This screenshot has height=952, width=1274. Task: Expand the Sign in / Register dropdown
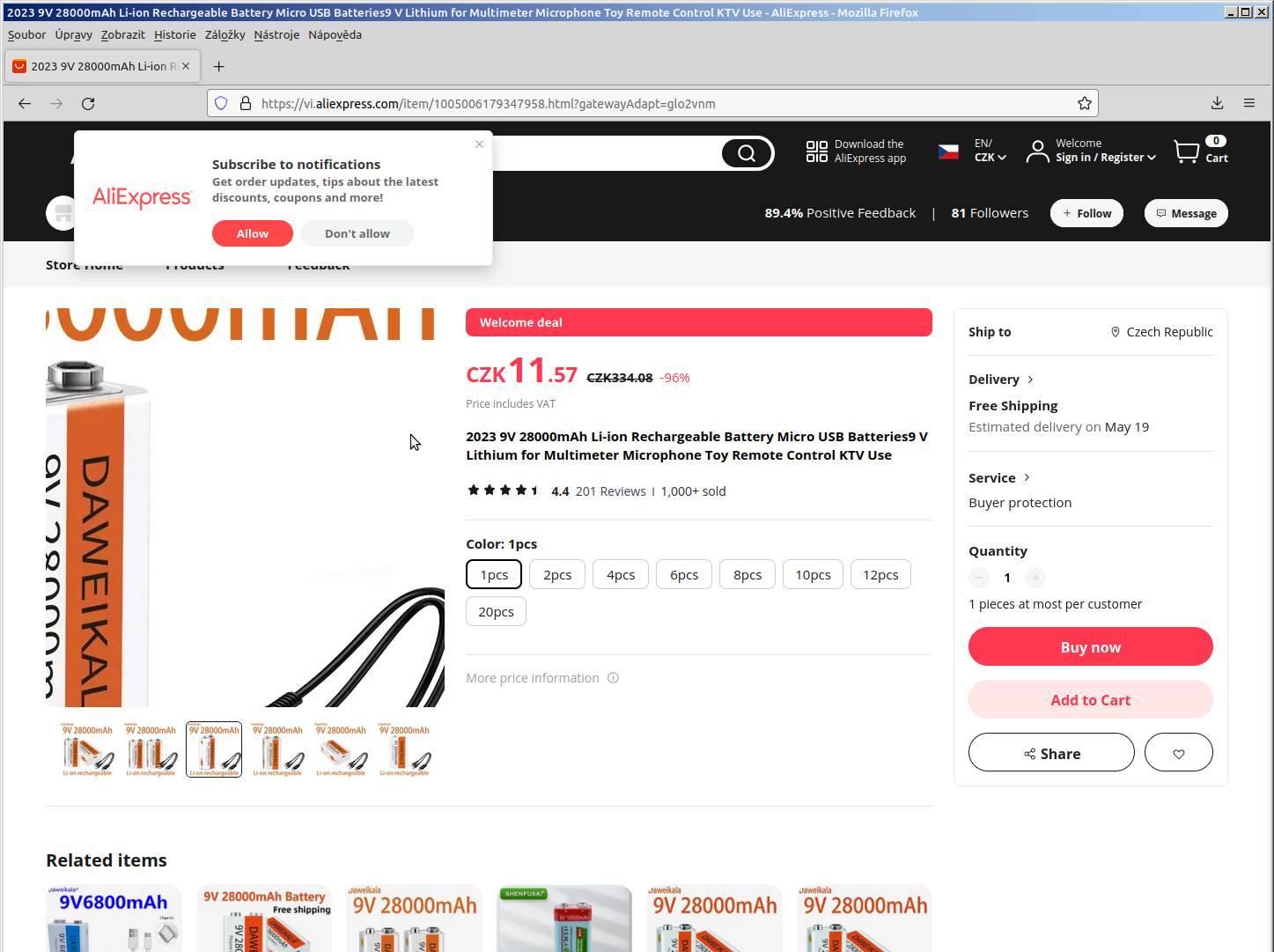1106,158
